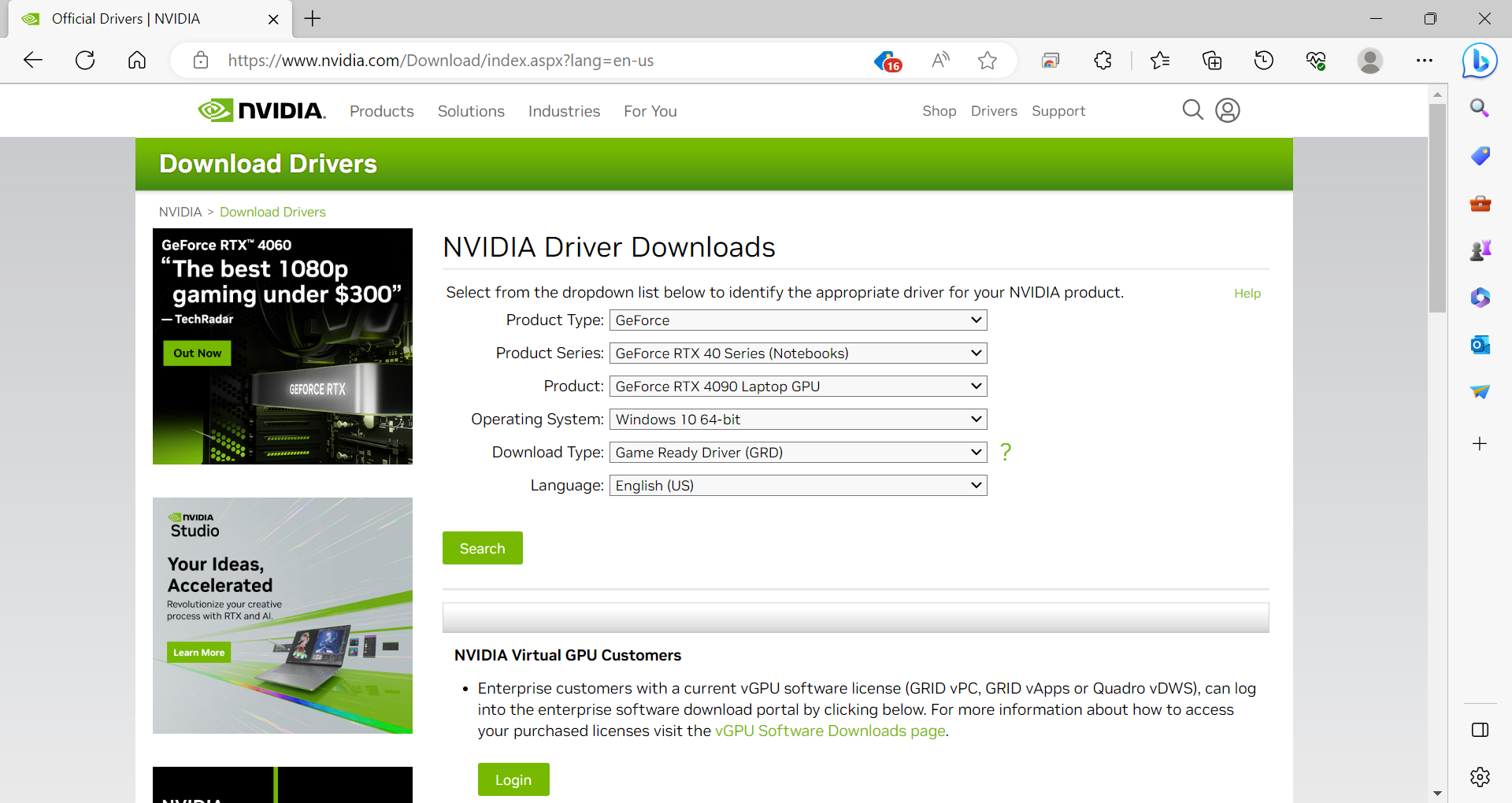Change the Language dropdown from English (US)

797,485
